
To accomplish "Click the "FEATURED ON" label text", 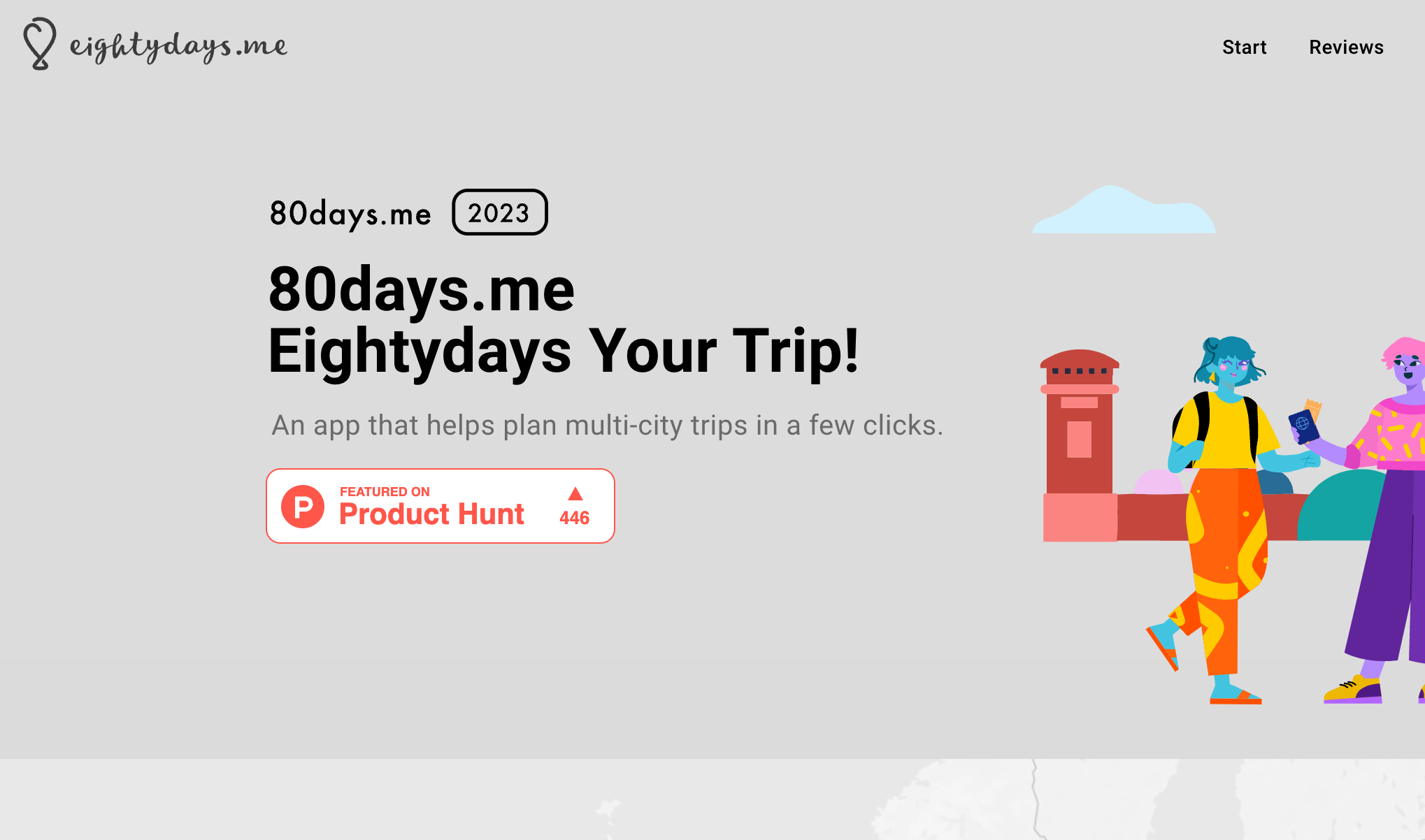I will 385,491.
